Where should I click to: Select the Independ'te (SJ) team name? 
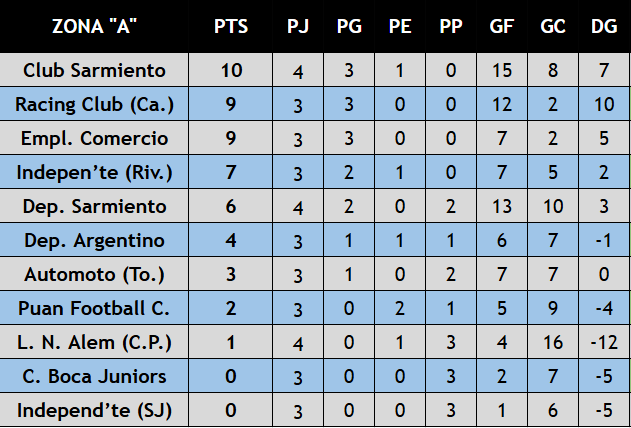94,410
